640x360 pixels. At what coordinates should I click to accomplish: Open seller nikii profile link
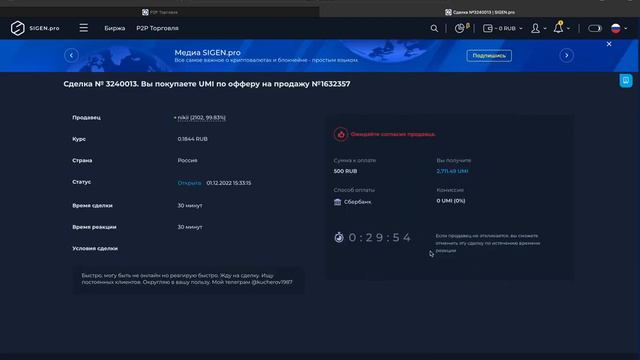(202, 118)
